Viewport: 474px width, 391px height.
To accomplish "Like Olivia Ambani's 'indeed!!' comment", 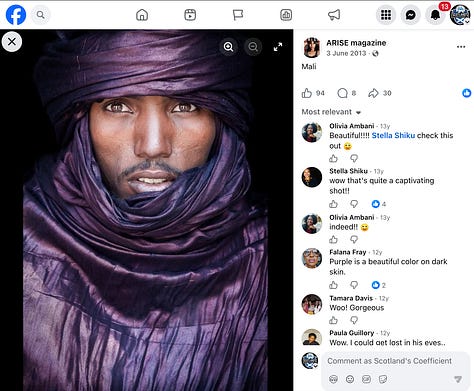I will click(x=333, y=239).
